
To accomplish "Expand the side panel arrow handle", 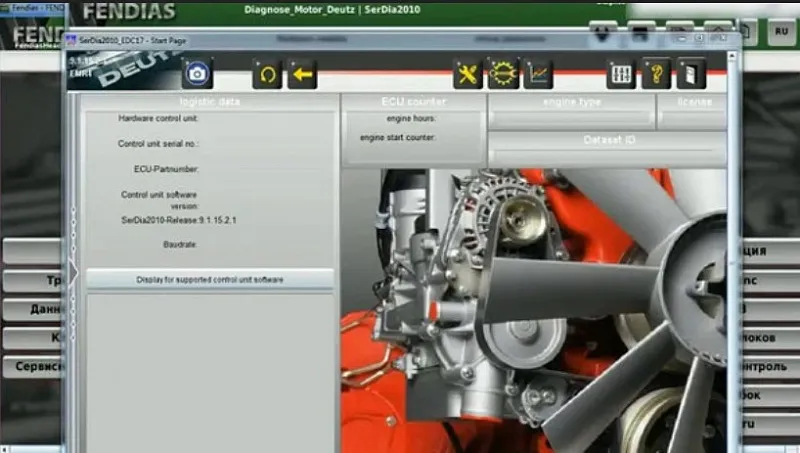I will [73, 273].
